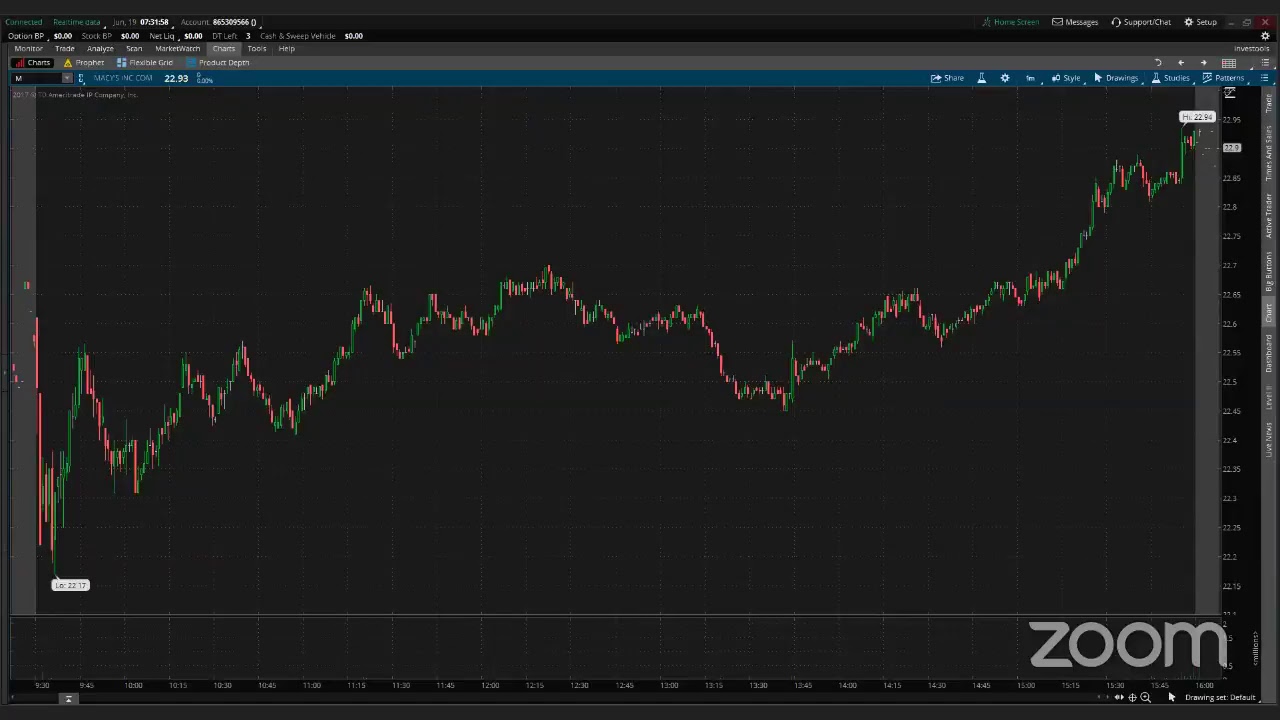Click the crosshair target icon
This screenshot has width=1280, height=720.
[1132, 698]
